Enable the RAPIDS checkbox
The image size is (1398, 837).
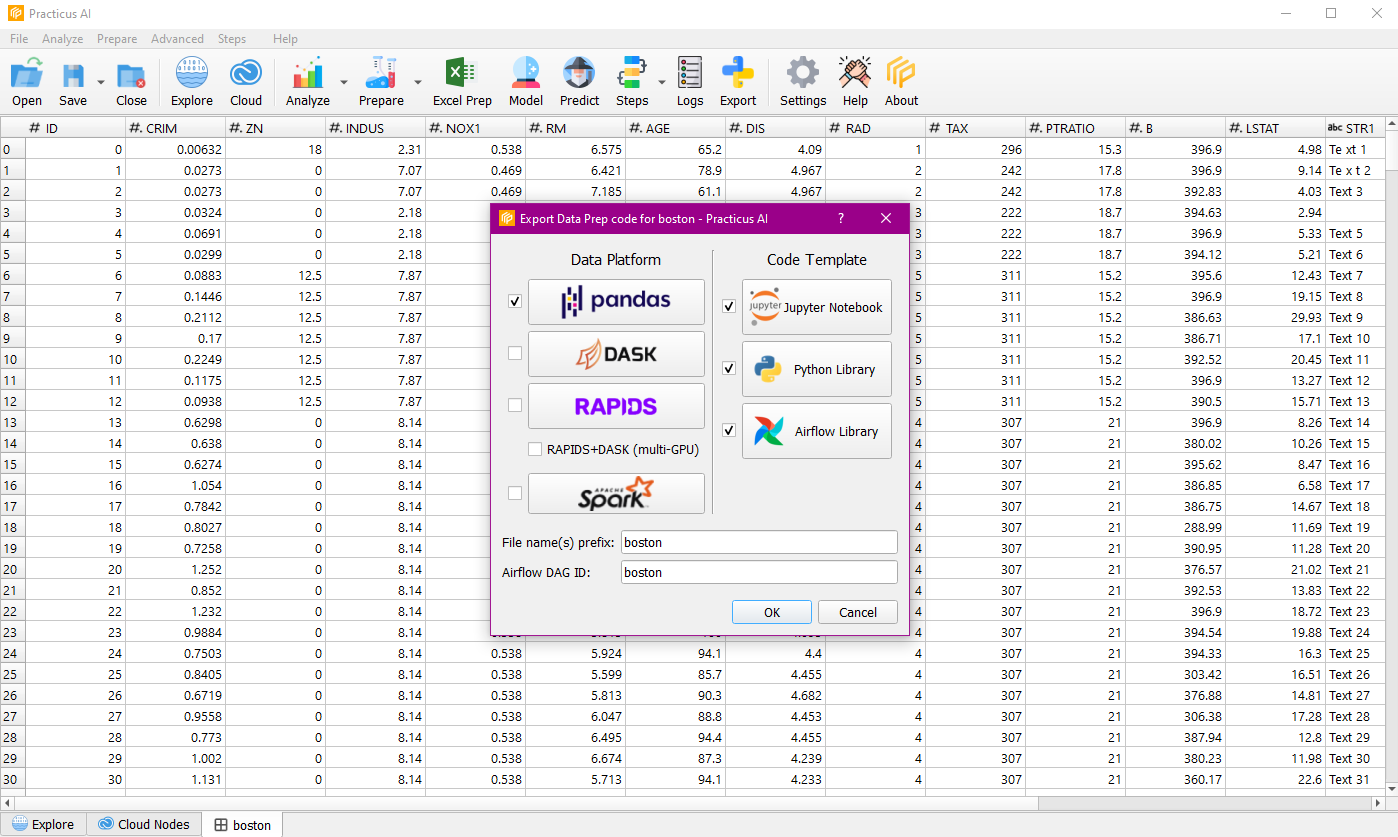515,405
